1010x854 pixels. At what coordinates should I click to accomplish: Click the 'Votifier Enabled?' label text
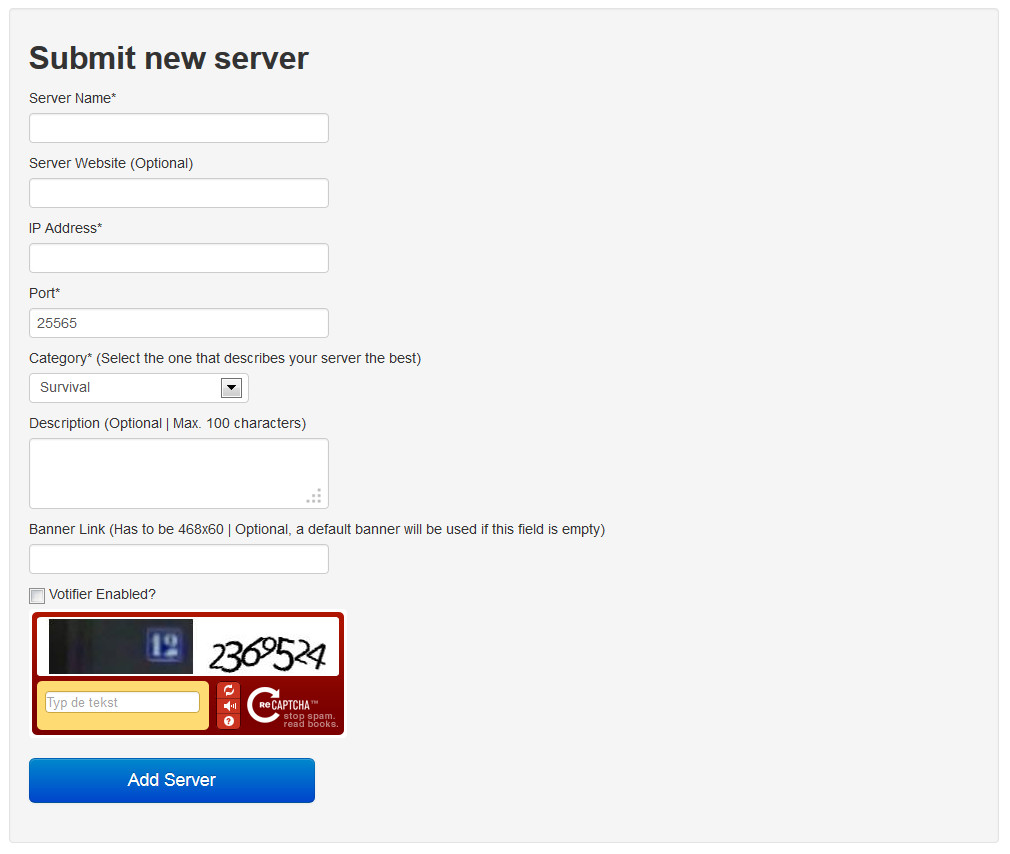pos(102,594)
